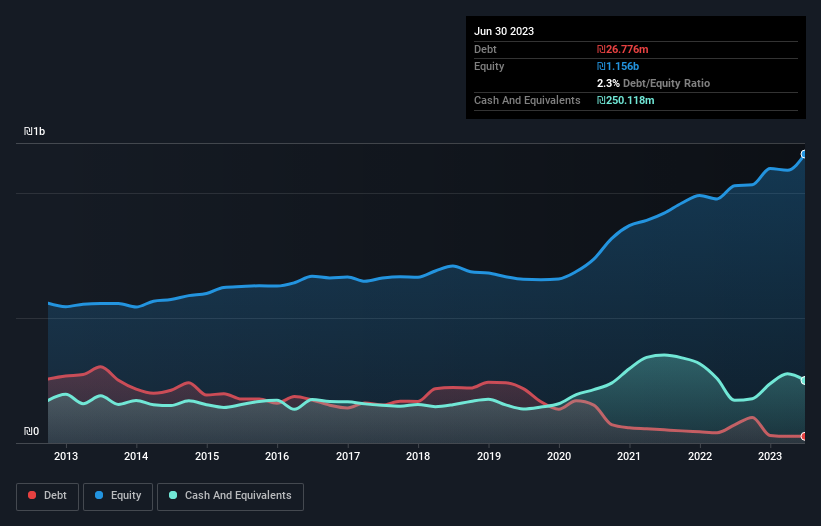
Task: Click the 2021 year tick label
Action: tap(630, 457)
